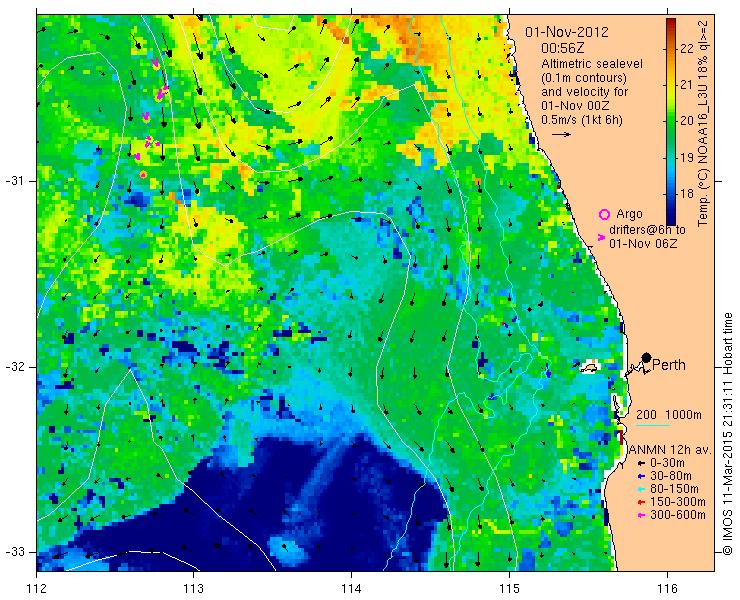Click the Perth city label
740x600 pixels.
(668, 365)
